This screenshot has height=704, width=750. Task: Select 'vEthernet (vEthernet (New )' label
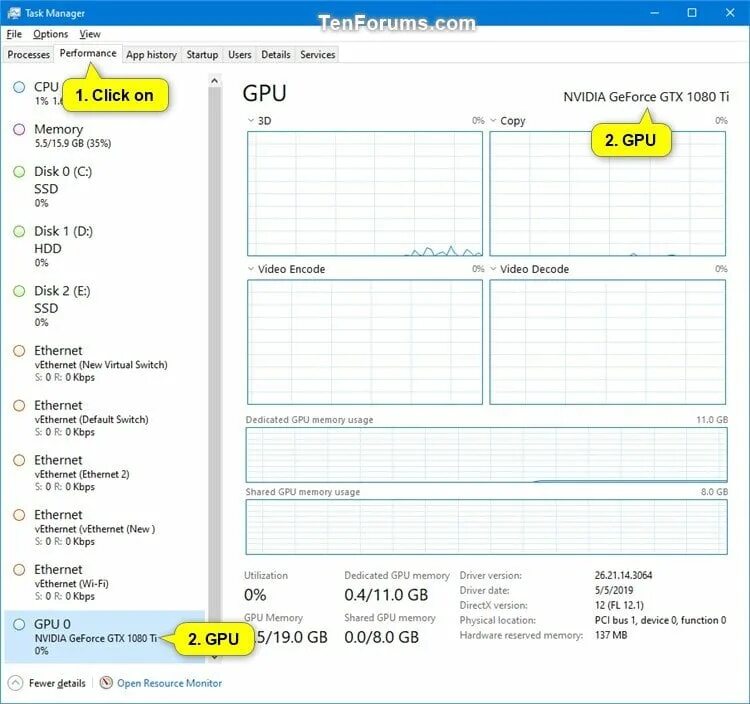[95, 529]
